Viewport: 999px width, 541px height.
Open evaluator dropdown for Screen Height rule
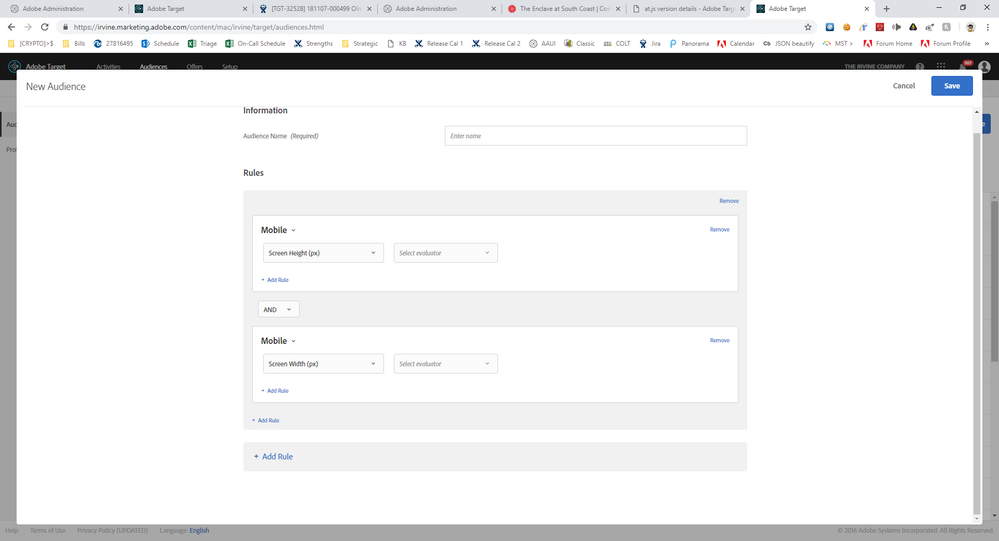445,253
